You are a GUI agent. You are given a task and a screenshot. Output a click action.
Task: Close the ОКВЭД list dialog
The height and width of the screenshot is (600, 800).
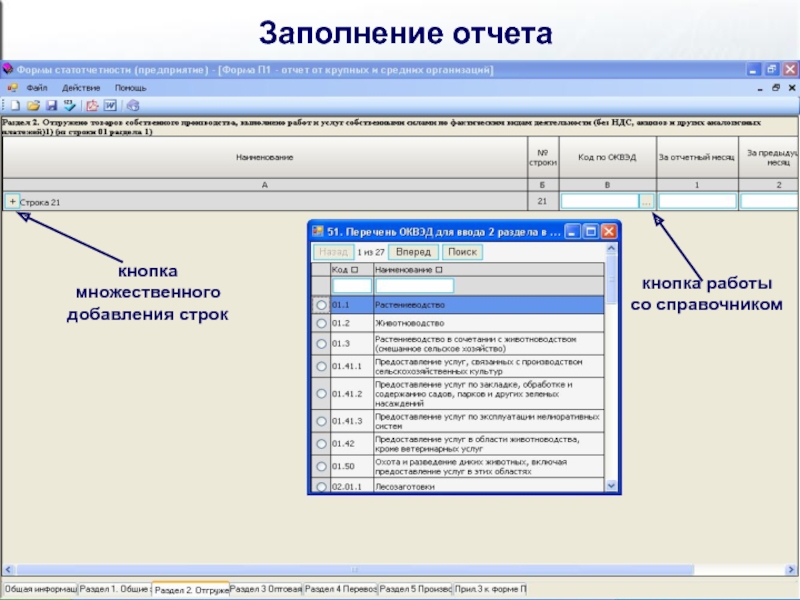click(x=609, y=232)
